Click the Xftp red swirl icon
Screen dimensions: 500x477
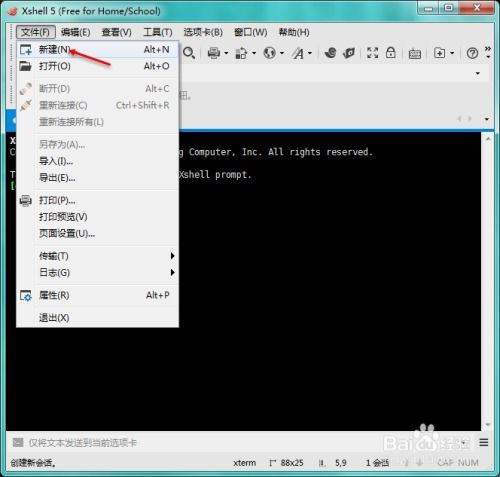coord(330,53)
